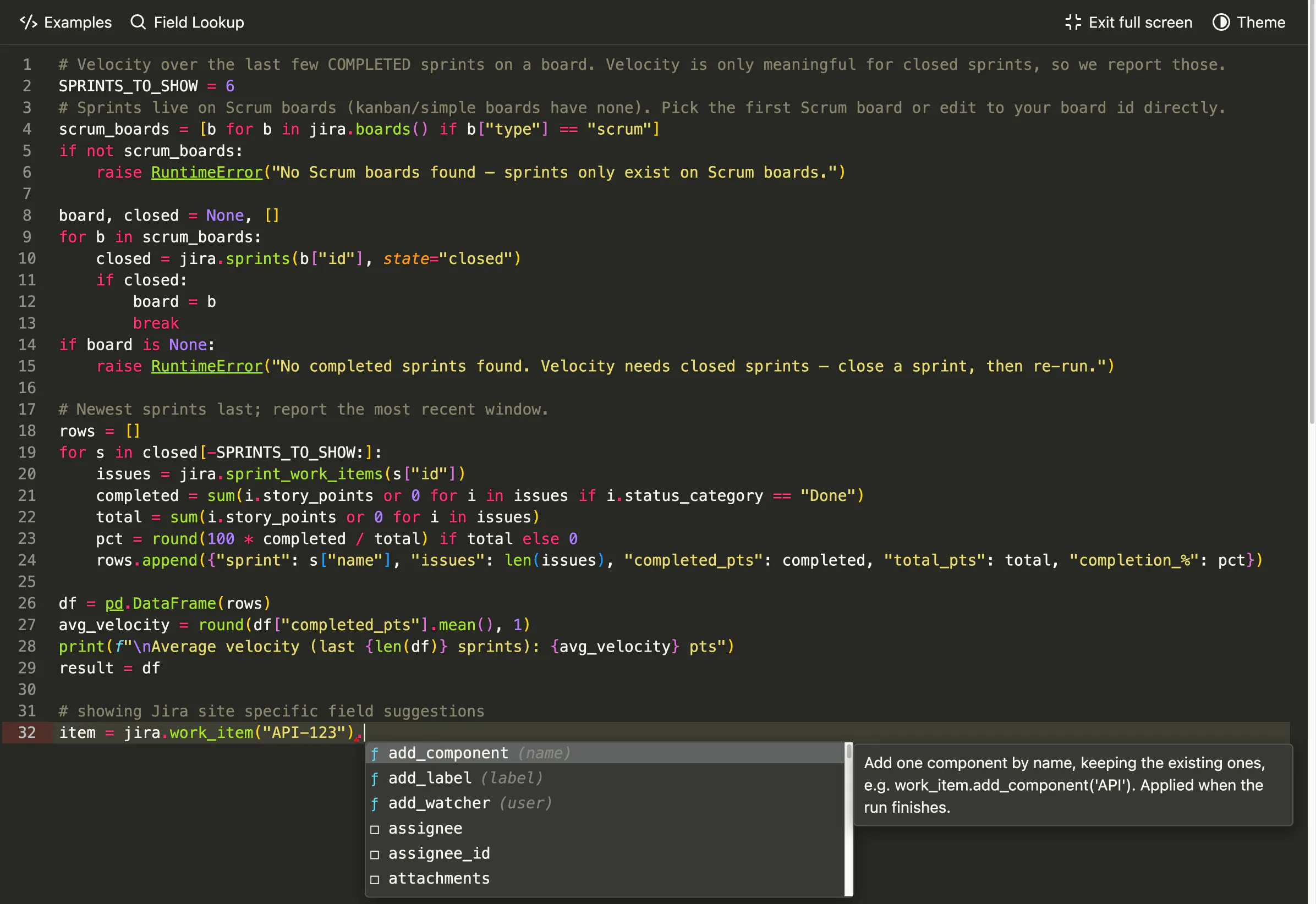The image size is (1316, 904).
Task: Click the round call on line 23
Action: click(x=174, y=539)
